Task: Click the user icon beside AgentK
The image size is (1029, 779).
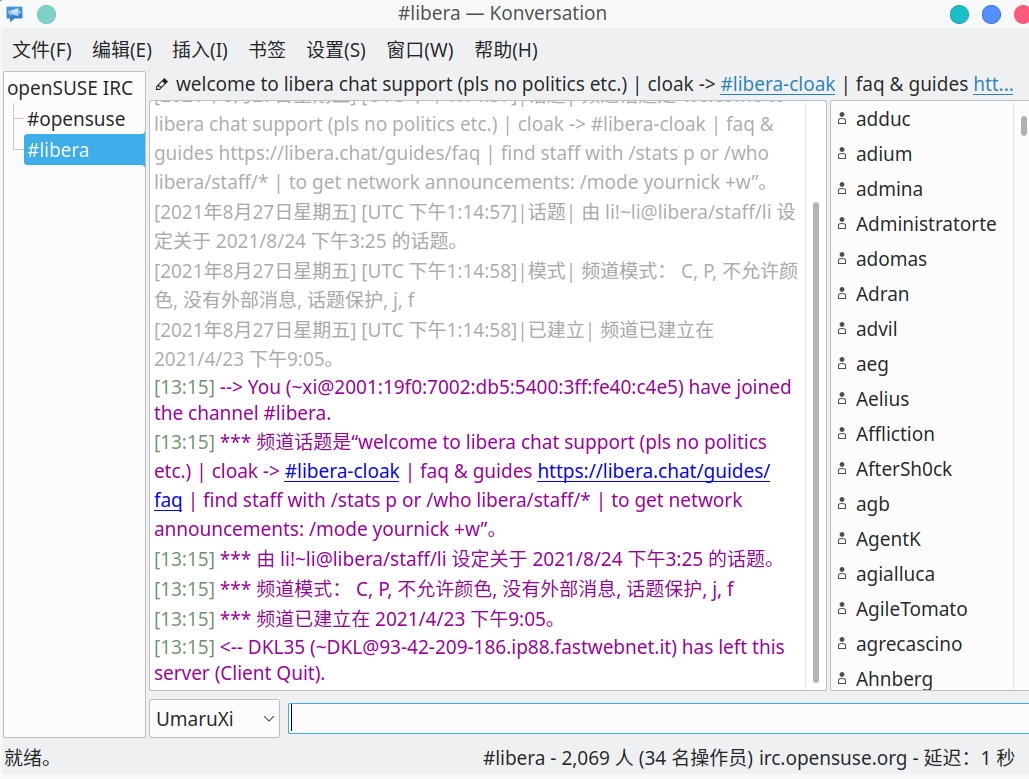Action: [842, 539]
